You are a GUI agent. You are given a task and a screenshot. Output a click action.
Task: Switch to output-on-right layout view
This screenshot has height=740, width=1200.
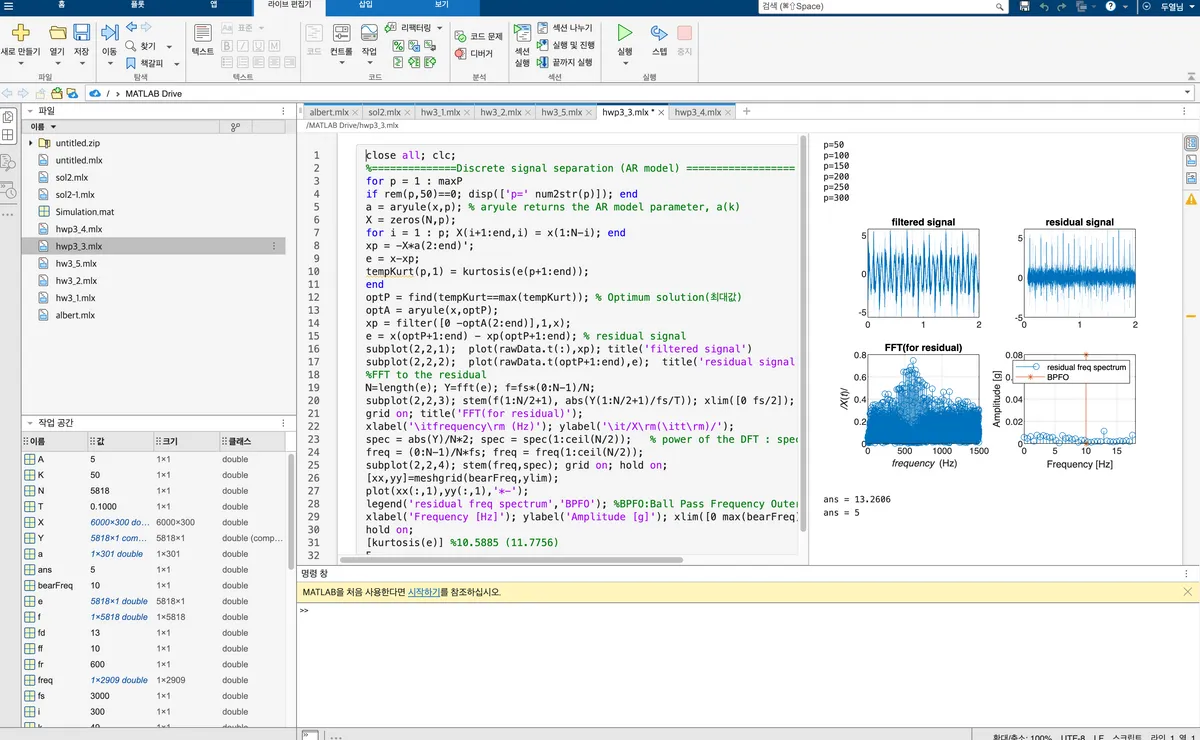click(x=1191, y=143)
